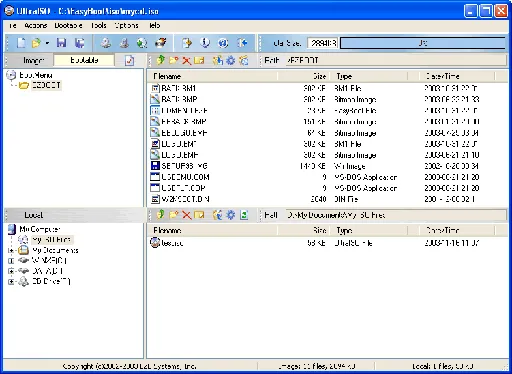Select My Documents in the local tree
The height and width of the screenshot is (374, 512).
click(x=55, y=250)
